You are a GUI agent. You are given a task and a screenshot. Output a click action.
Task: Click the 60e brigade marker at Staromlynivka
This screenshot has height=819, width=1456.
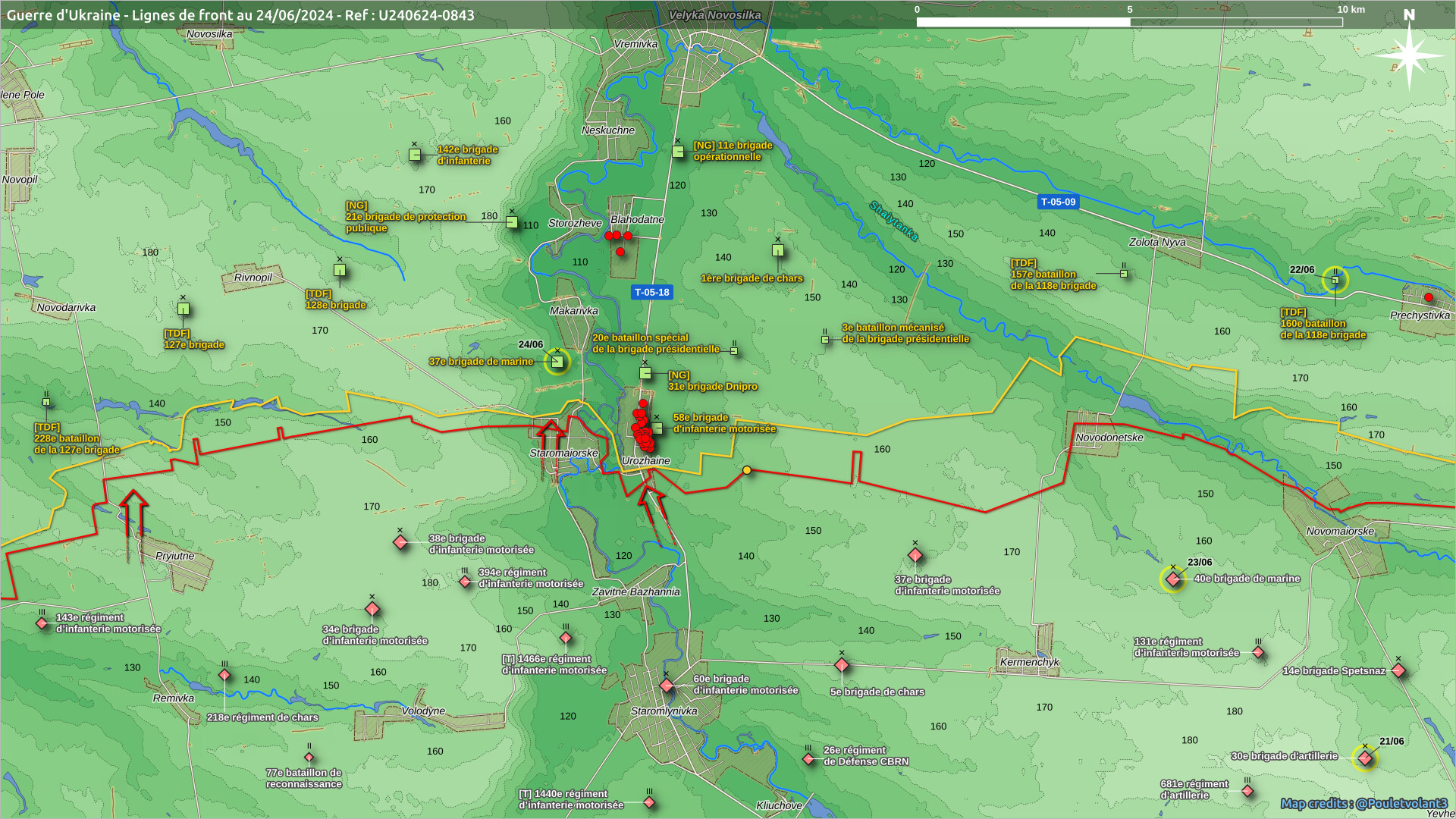coord(666,686)
